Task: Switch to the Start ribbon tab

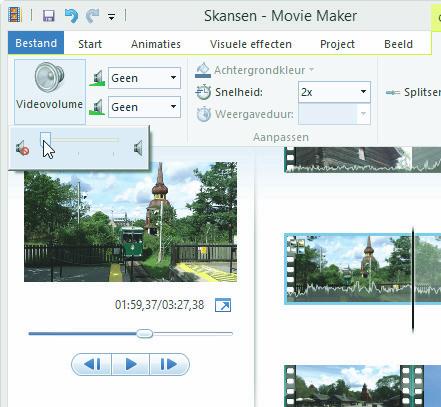Action: tap(90, 44)
